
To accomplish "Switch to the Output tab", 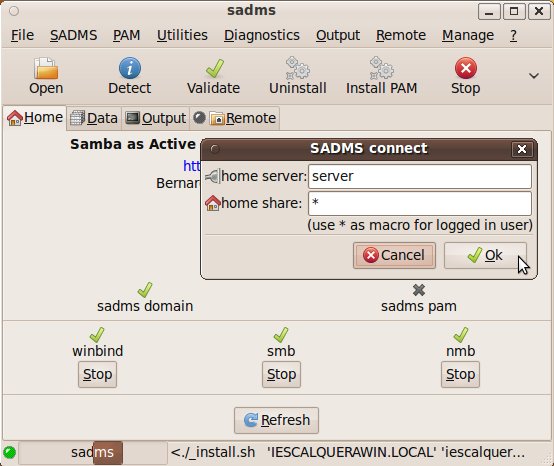I will click(155, 118).
